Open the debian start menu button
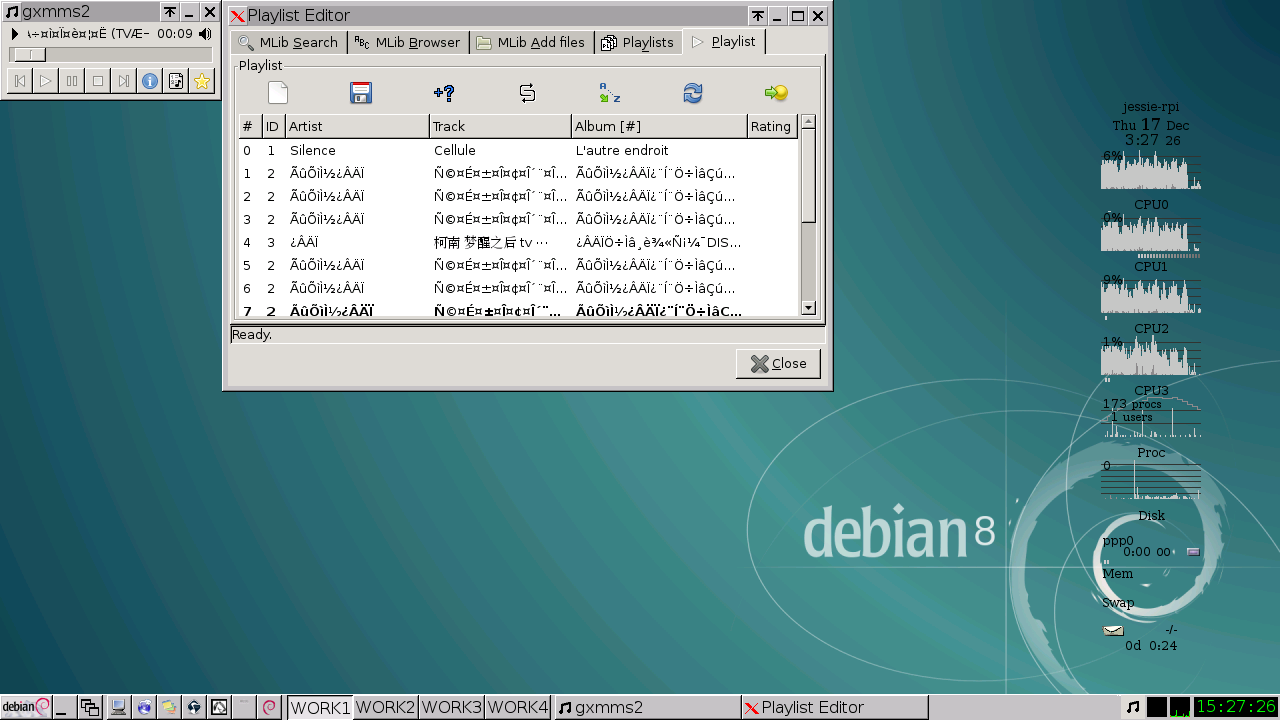This screenshot has height=720, width=1280. click(x=26, y=707)
